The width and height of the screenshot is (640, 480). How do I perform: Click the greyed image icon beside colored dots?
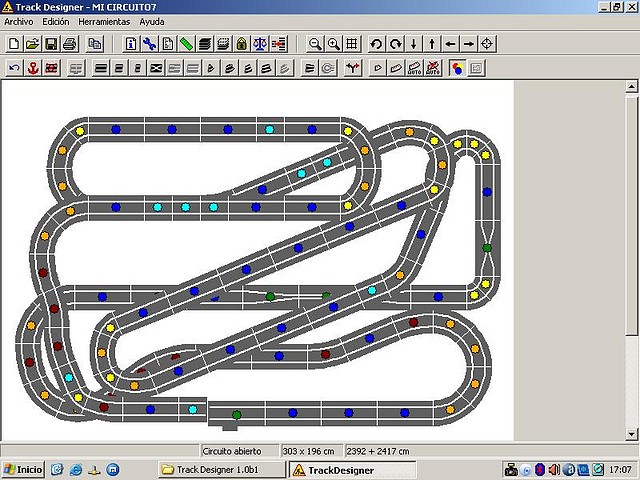point(476,68)
